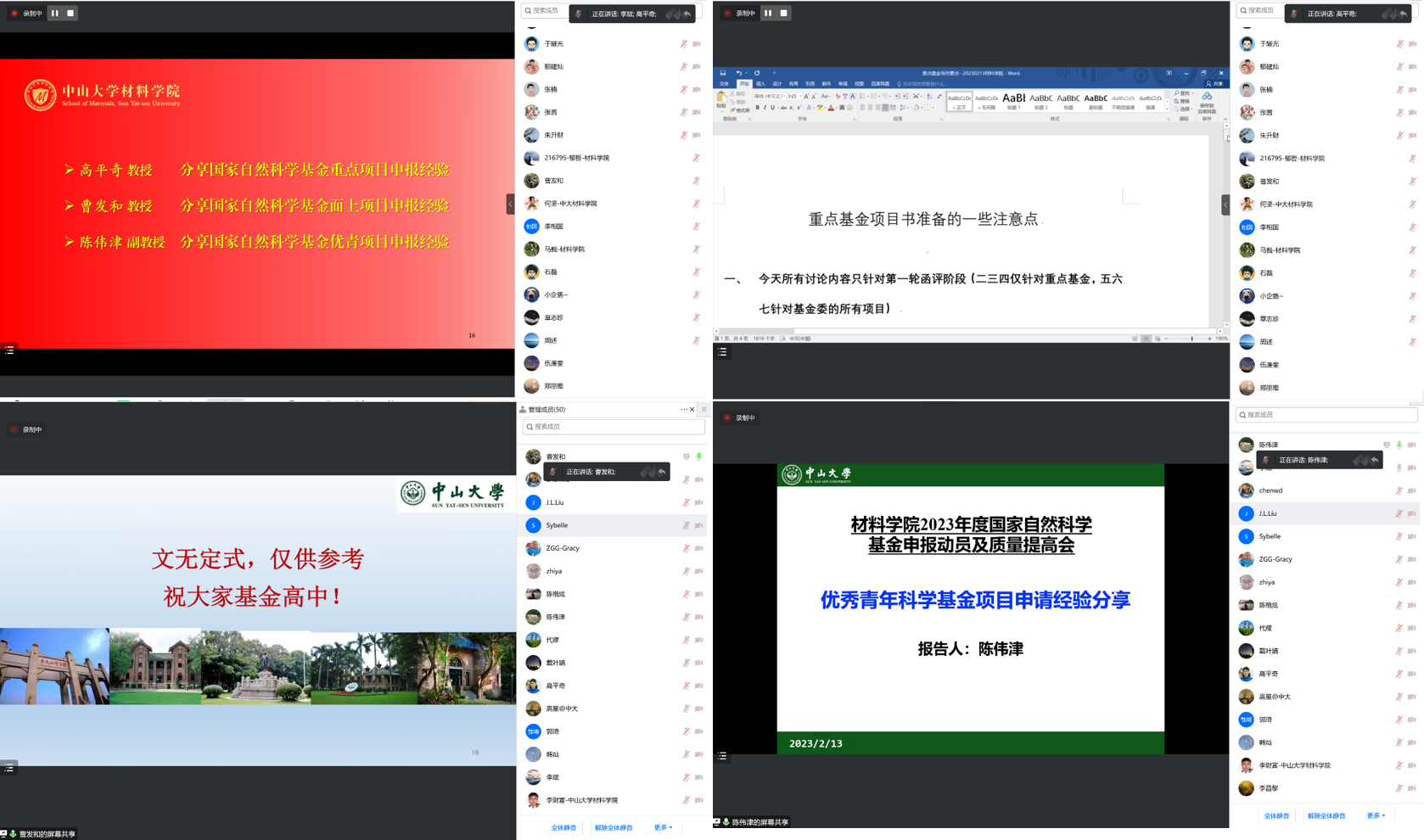Toggle J.L.Liu's camera in the bottom-right member list
Image resolution: width=1424 pixels, height=840 pixels.
point(1411,513)
